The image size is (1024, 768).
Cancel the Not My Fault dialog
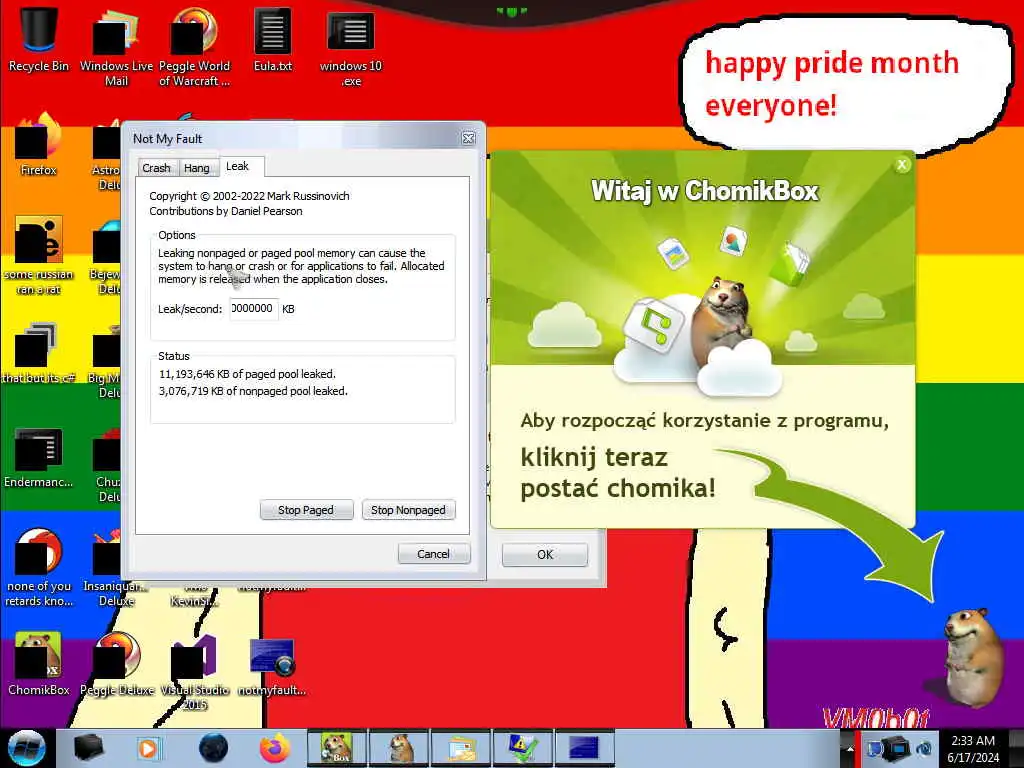point(434,554)
